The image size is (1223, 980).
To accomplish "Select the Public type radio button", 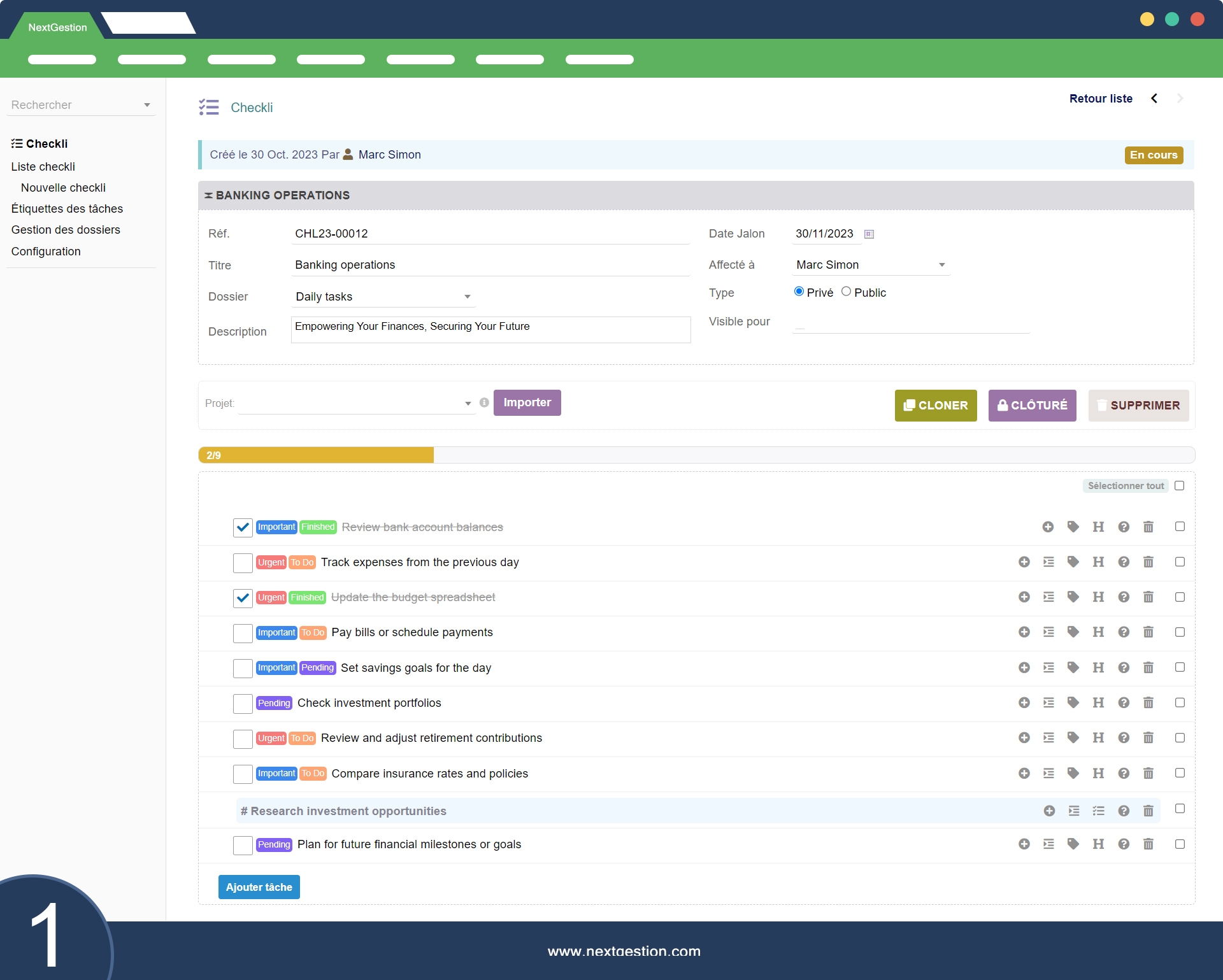I will click(x=846, y=292).
